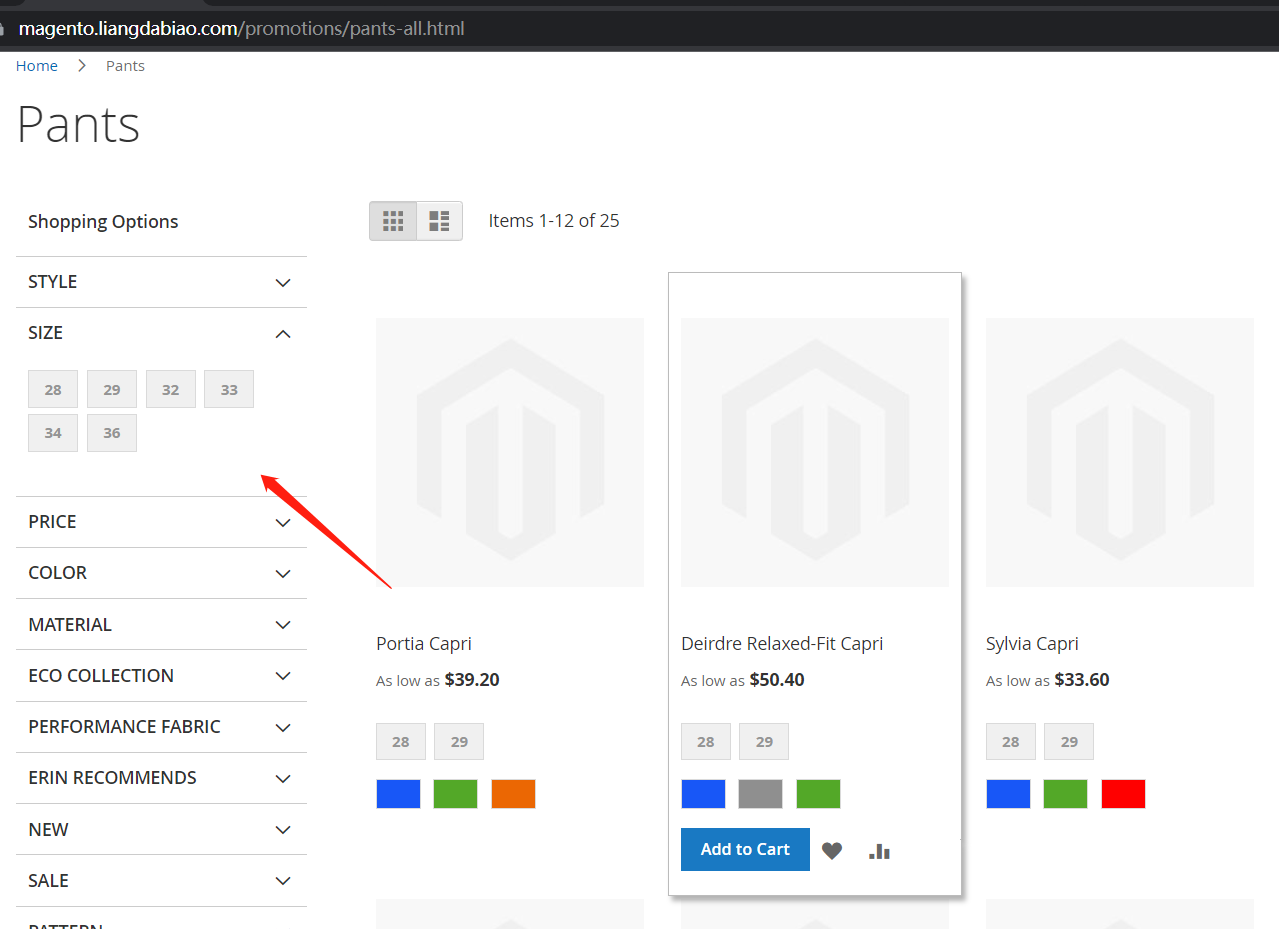The image size is (1279, 929).
Task: Click the browser address bar URL
Action: (242, 28)
